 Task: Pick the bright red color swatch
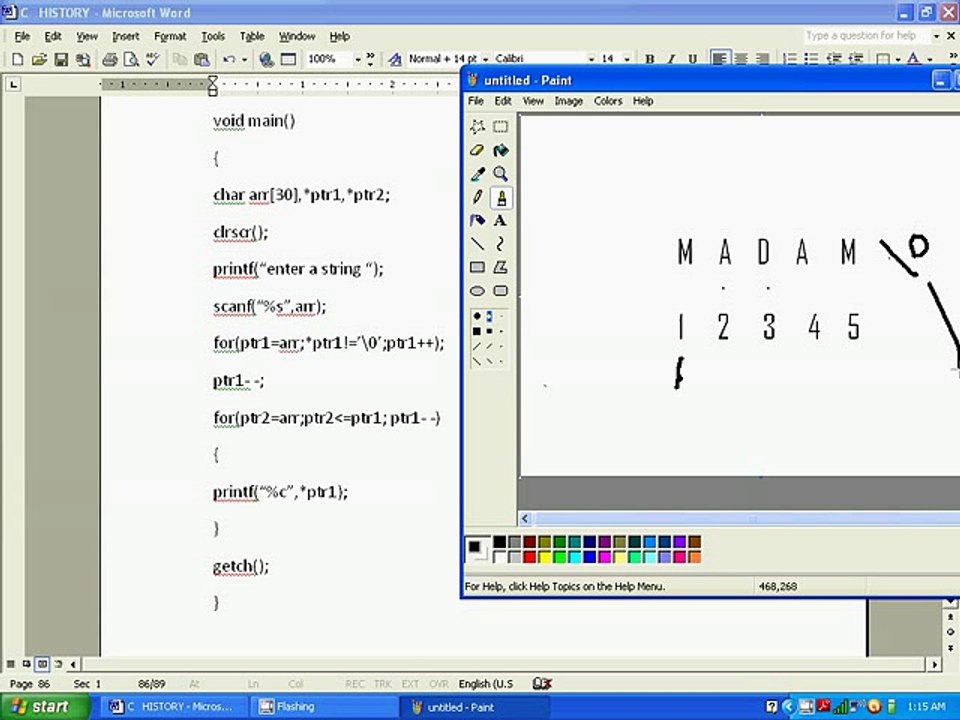click(530, 557)
